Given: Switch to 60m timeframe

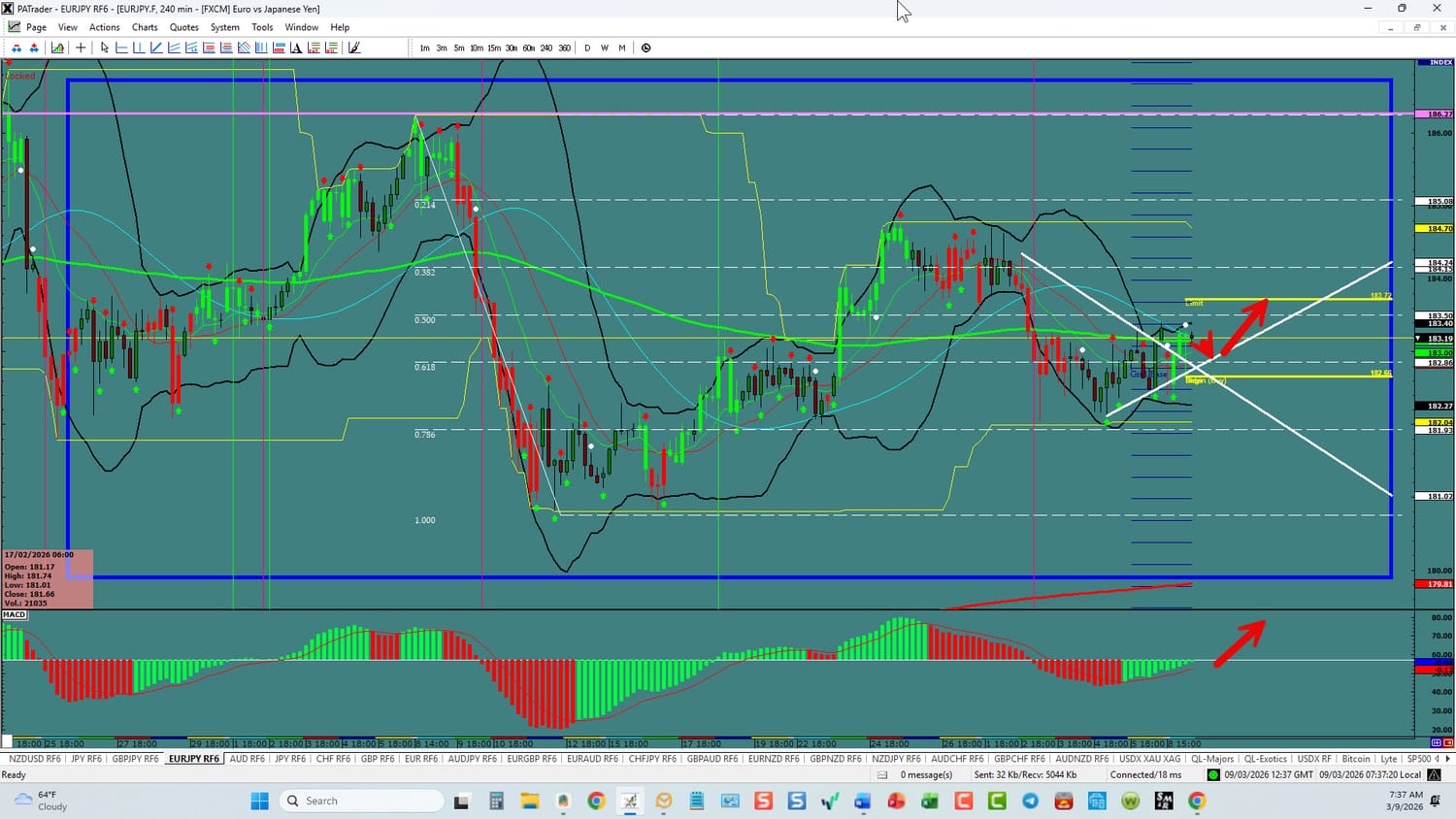Looking at the screenshot, I should 529,48.
